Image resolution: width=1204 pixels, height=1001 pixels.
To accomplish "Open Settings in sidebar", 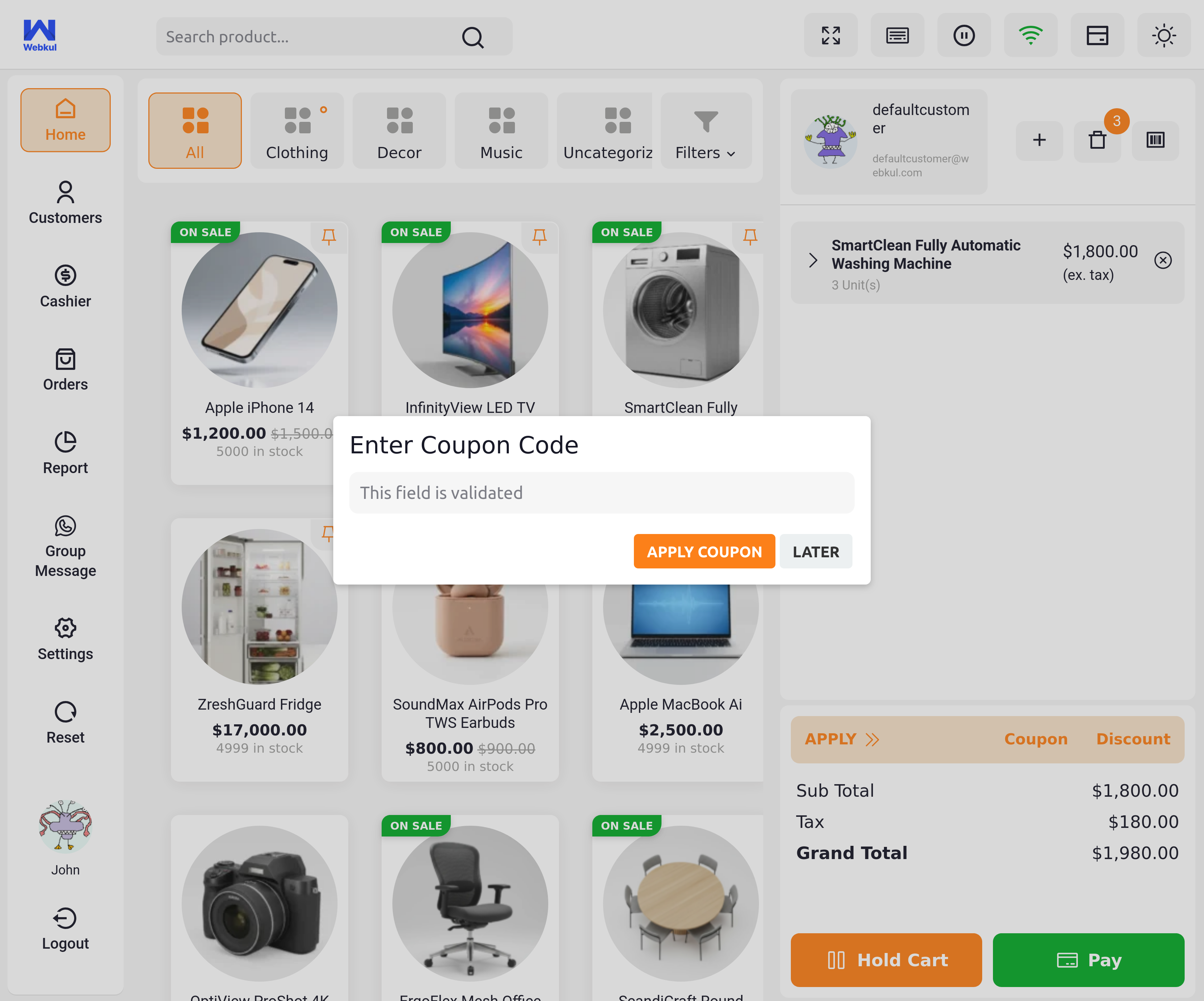I will pos(65,639).
